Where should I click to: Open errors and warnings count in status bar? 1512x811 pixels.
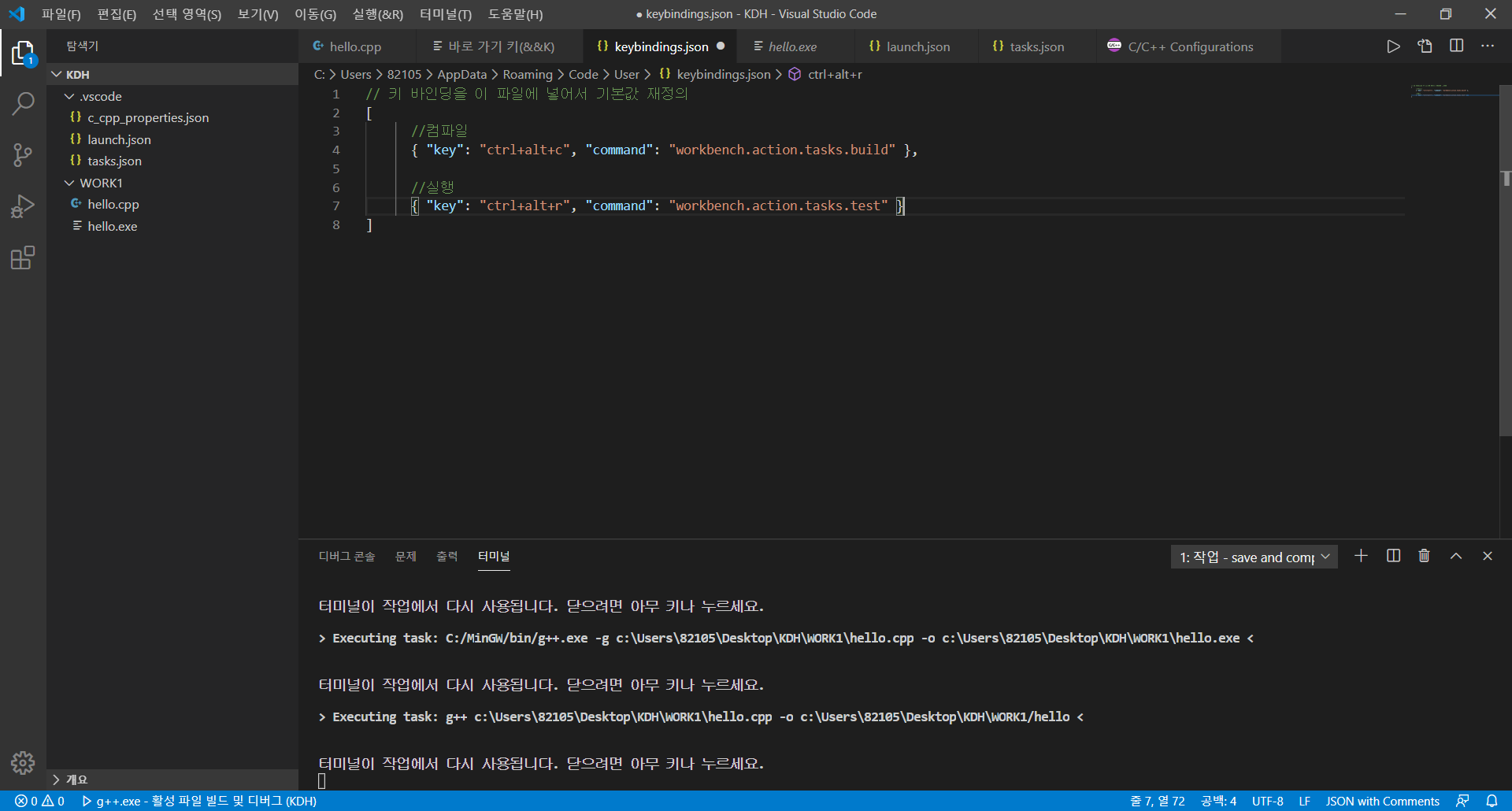pyautogui.click(x=39, y=801)
